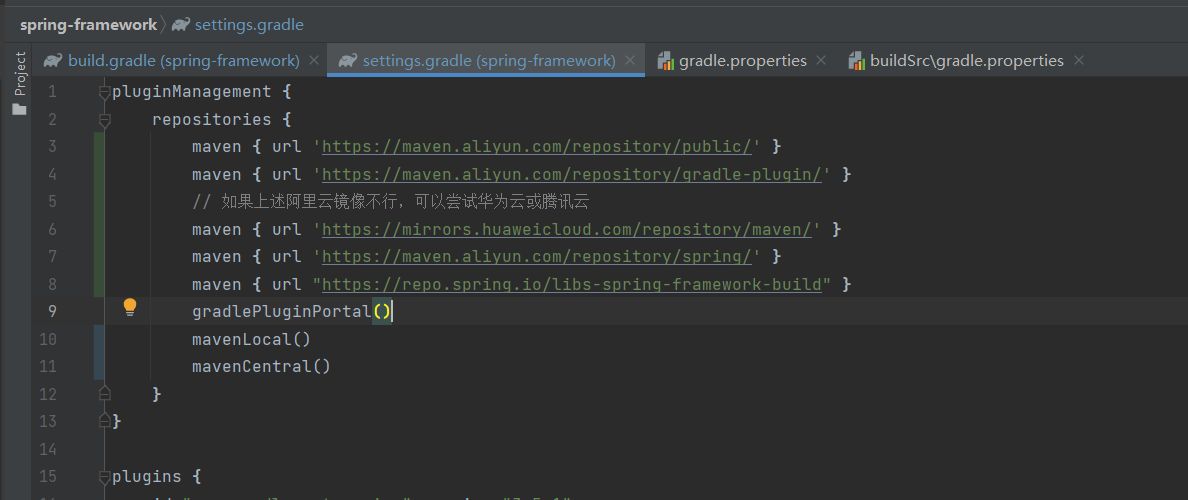Fold the closing brace marker on line 13
The image size is (1188, 500).
[105, 420]
